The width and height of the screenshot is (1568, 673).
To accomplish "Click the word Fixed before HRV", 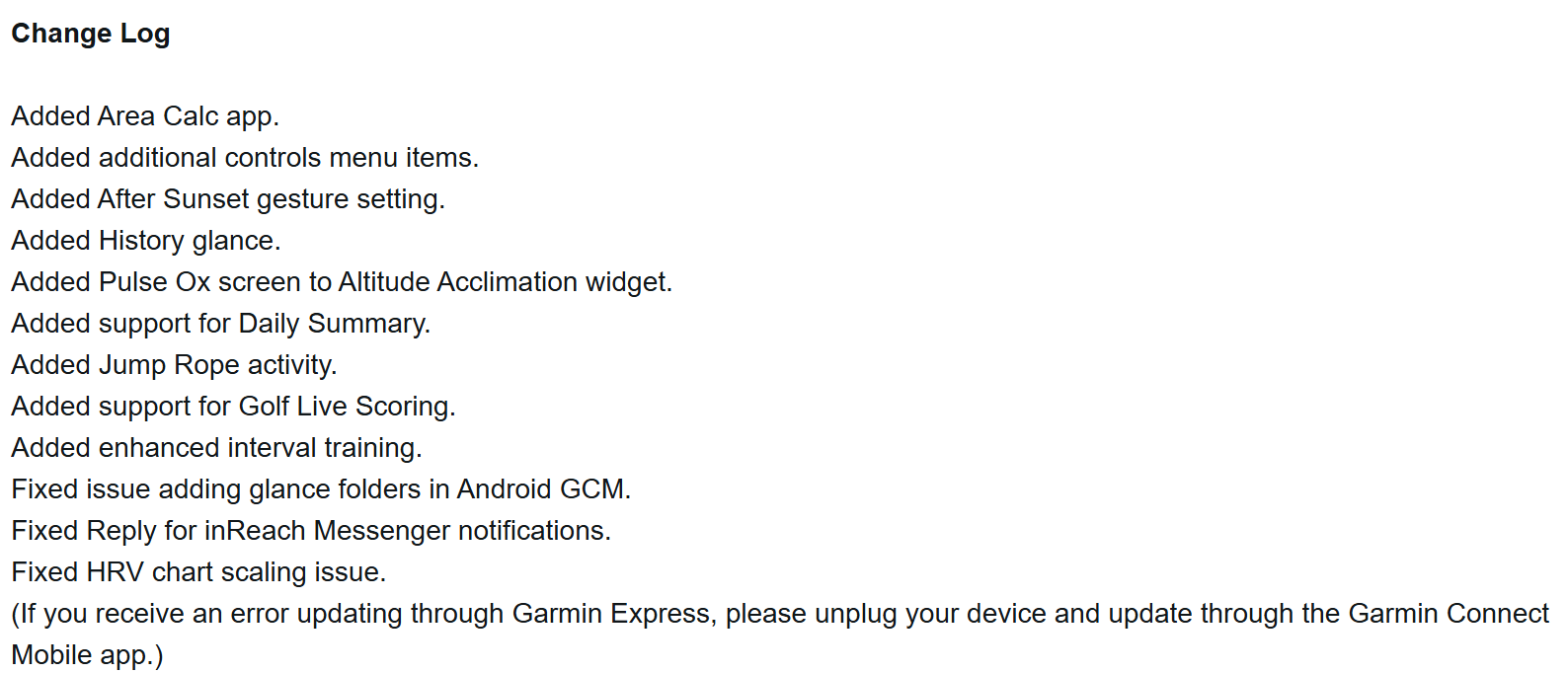I will click(x=44, y=572).
